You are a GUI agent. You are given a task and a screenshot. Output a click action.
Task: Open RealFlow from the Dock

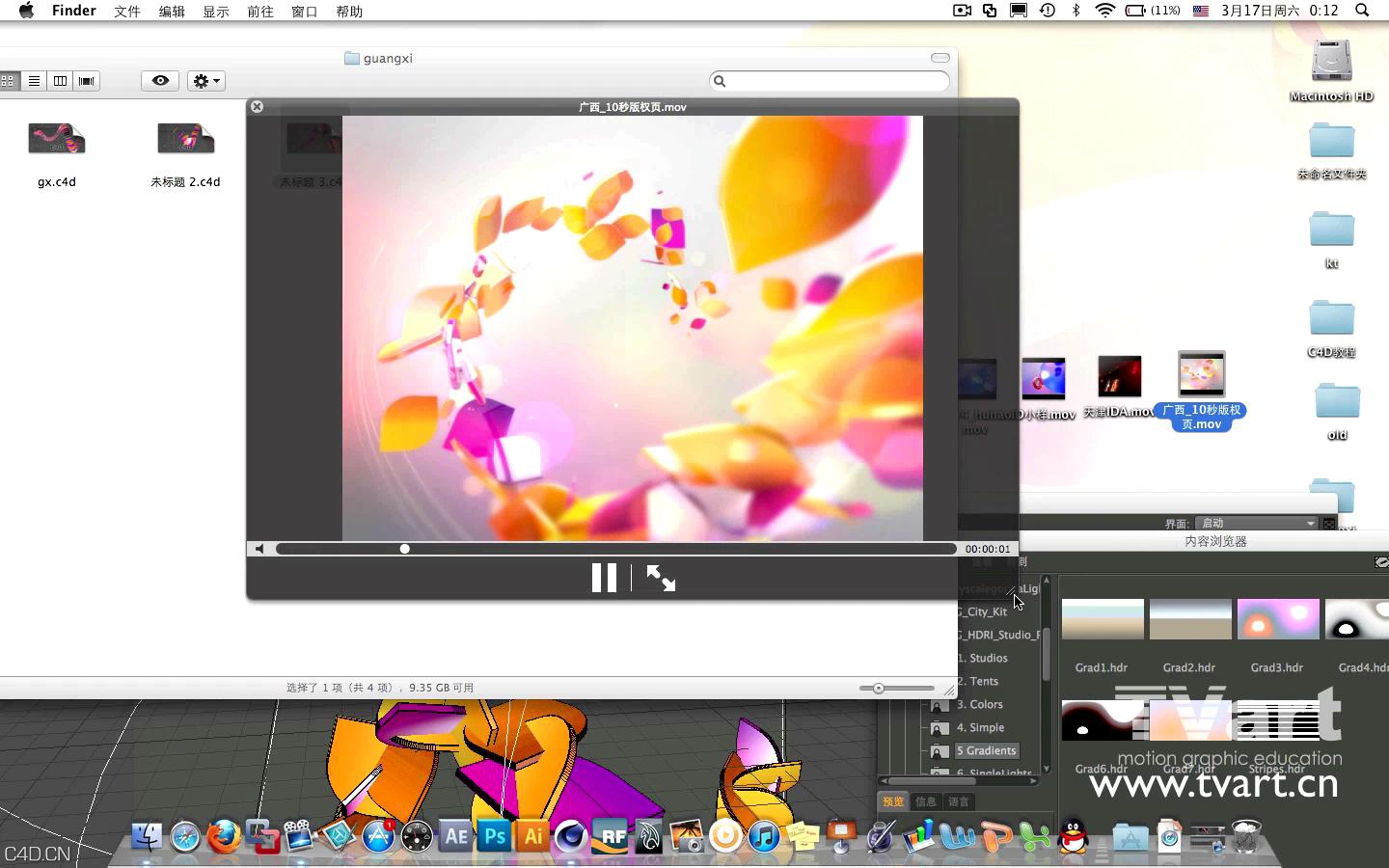coord(612,836)
